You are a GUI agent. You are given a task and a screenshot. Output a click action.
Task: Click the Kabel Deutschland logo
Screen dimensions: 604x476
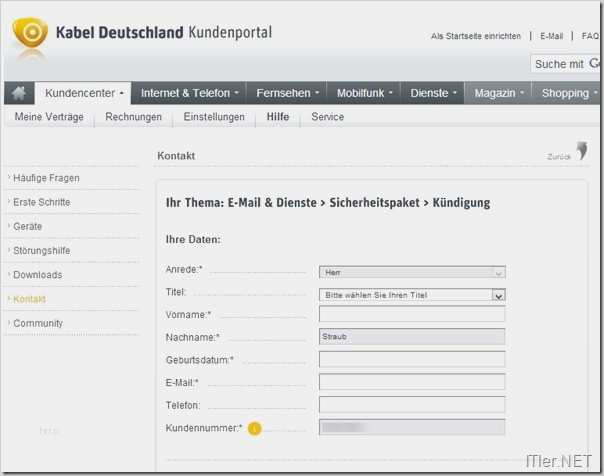(x=30, y=34)
